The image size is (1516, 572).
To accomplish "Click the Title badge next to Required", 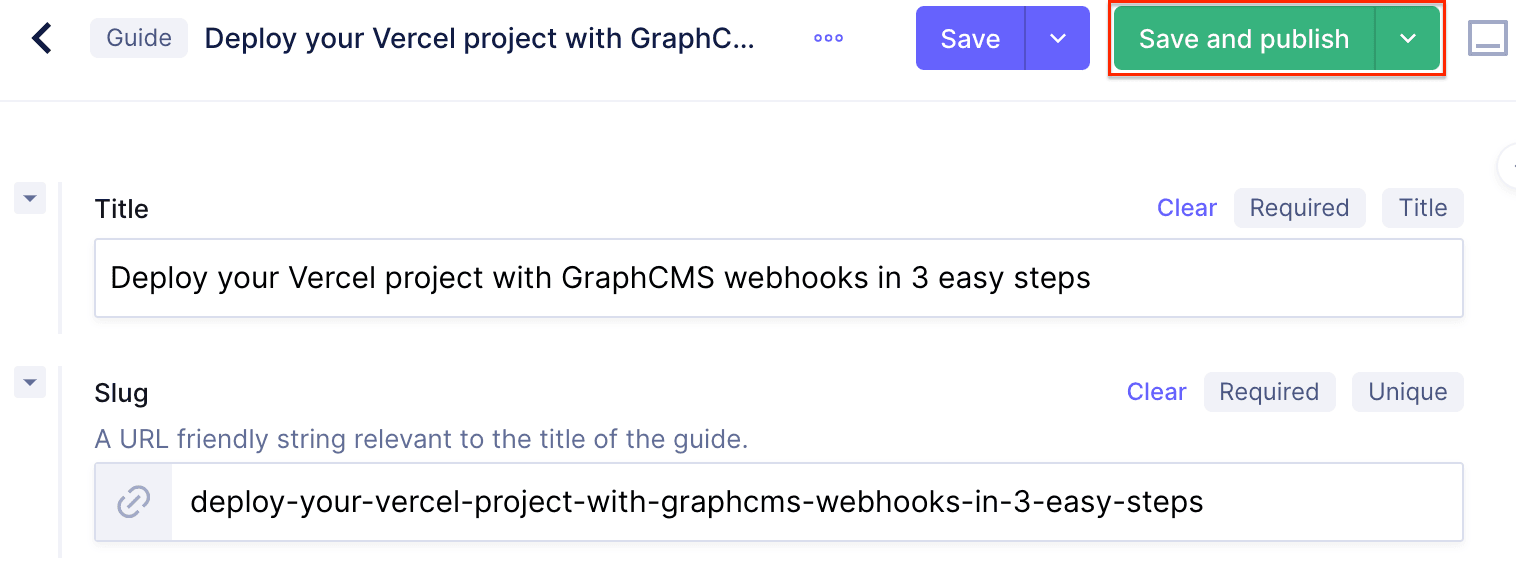I will click(x=1422, y=208).
